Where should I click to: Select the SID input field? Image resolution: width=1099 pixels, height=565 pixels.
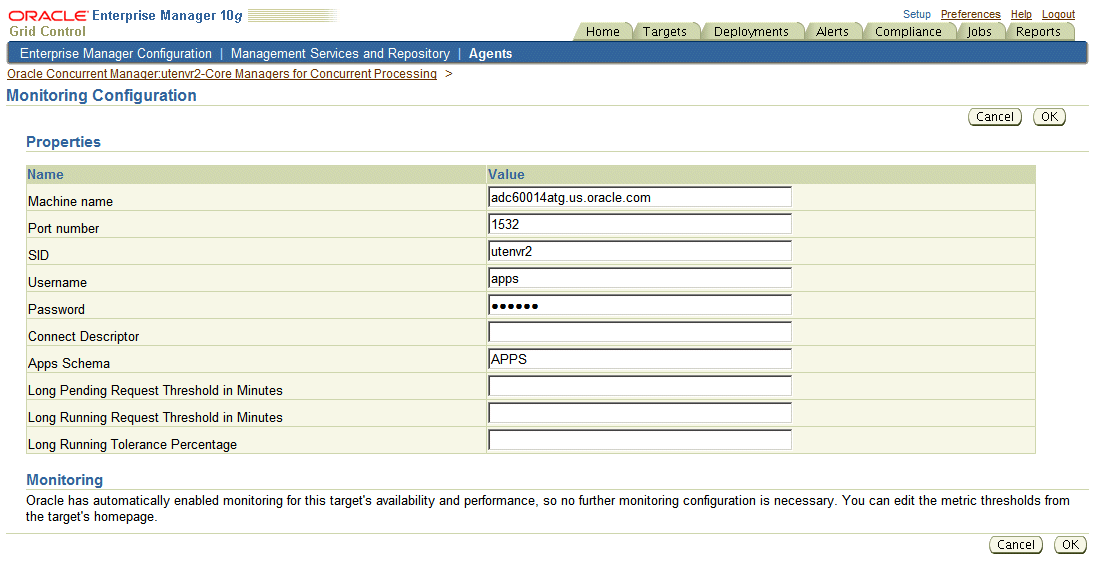click(640, 251)
